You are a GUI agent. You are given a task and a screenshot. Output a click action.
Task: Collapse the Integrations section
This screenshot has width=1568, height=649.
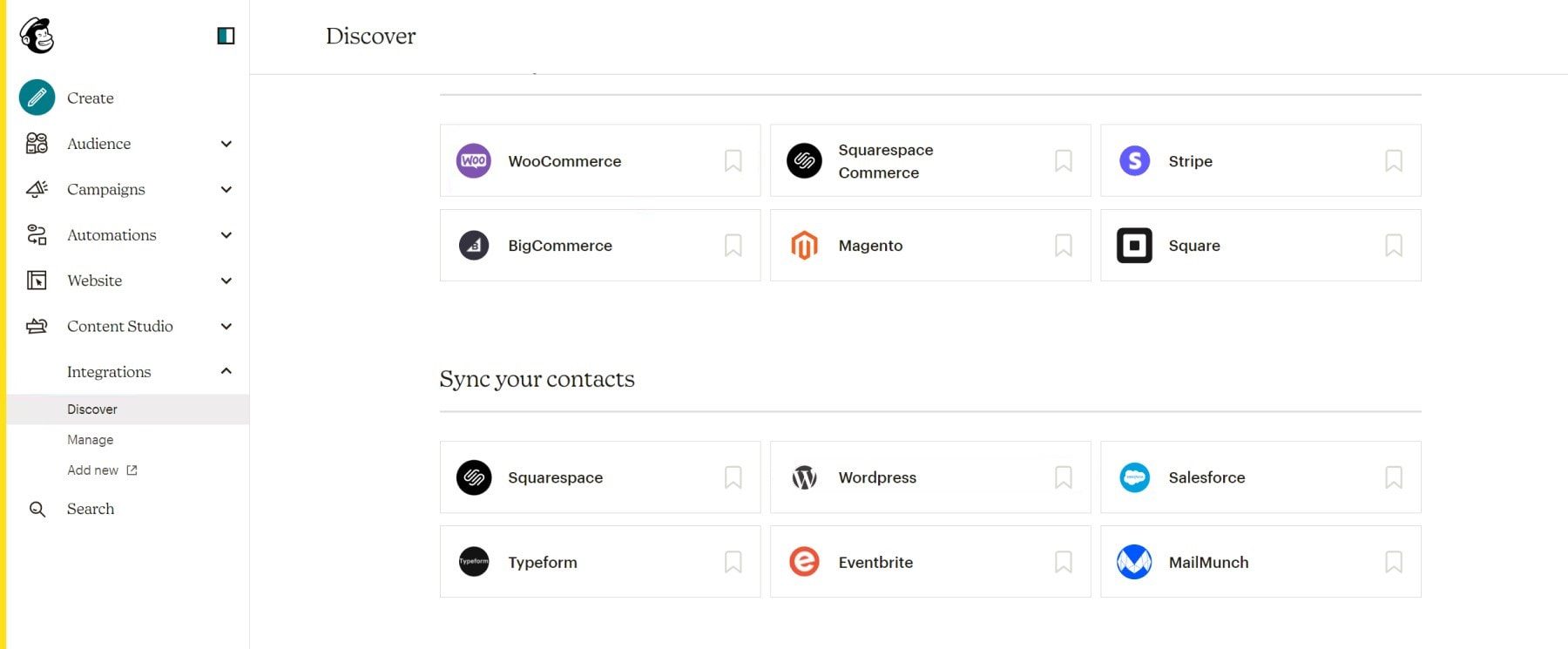pos(226,371)
